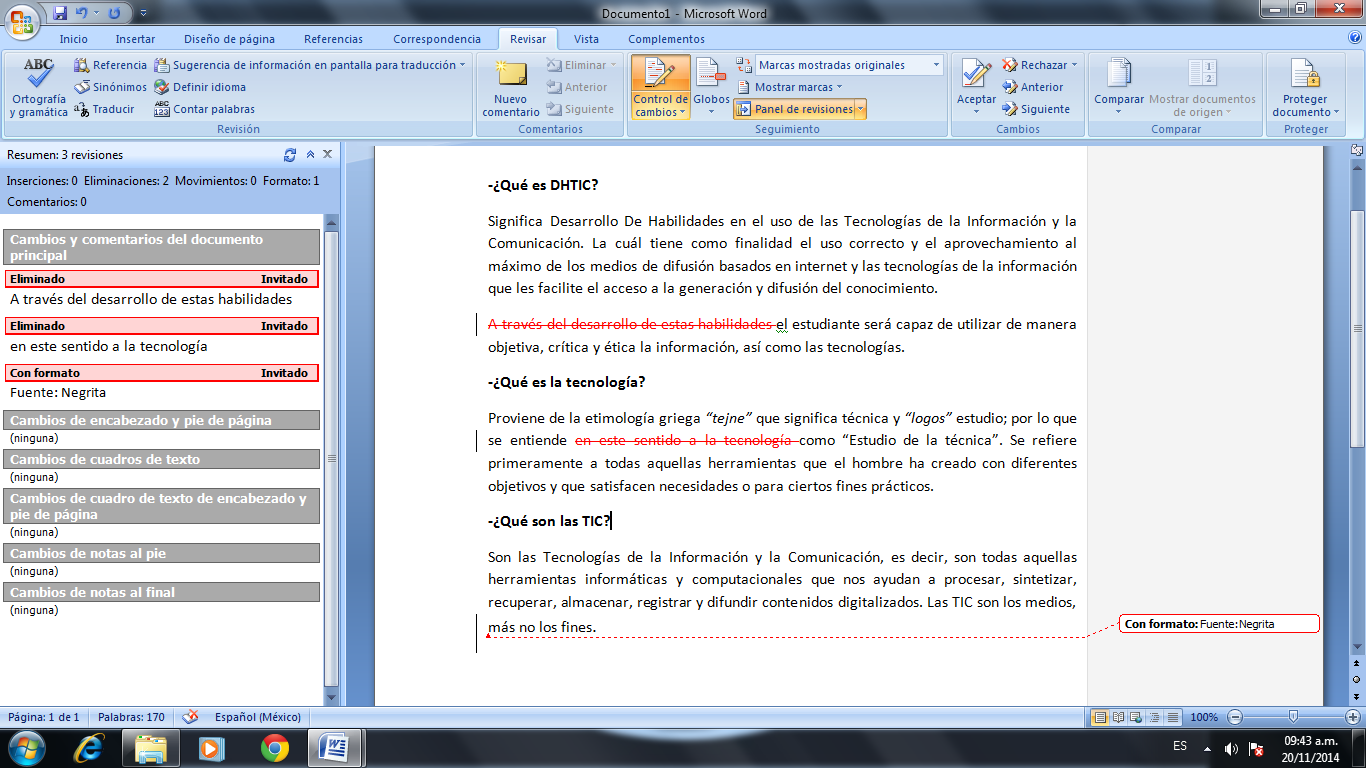Screen dimensions: 1366x768
Task: Select the 'Con formato: Fuente: Negrita' margin balloon
Action: tap(1219, 624)
